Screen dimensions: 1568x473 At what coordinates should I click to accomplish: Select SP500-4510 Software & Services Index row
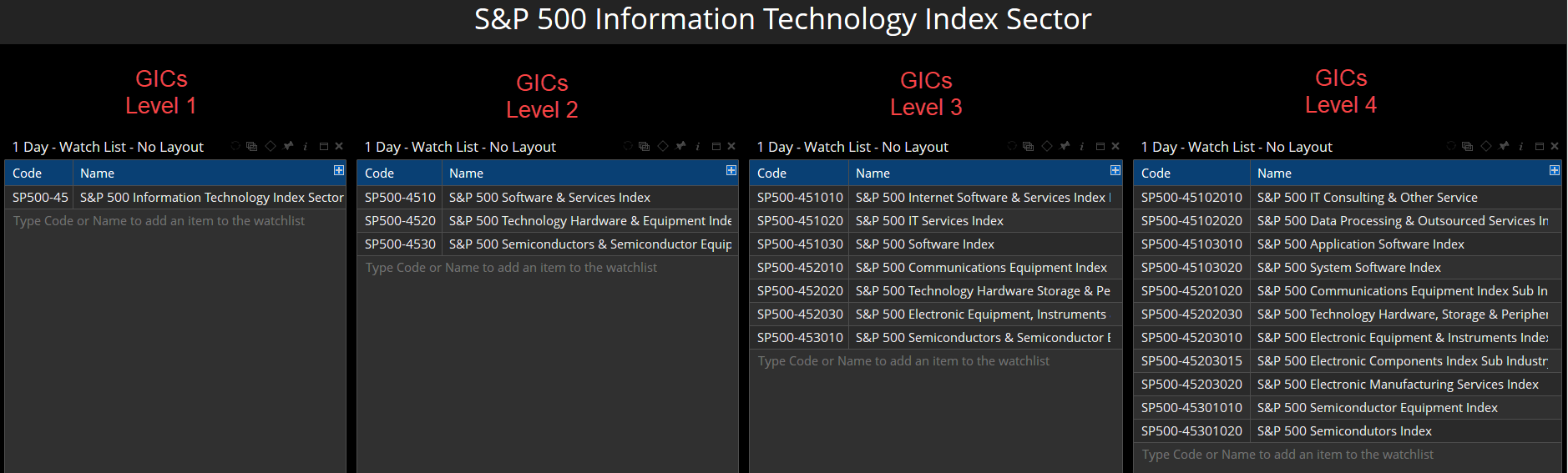pos(548,198)
